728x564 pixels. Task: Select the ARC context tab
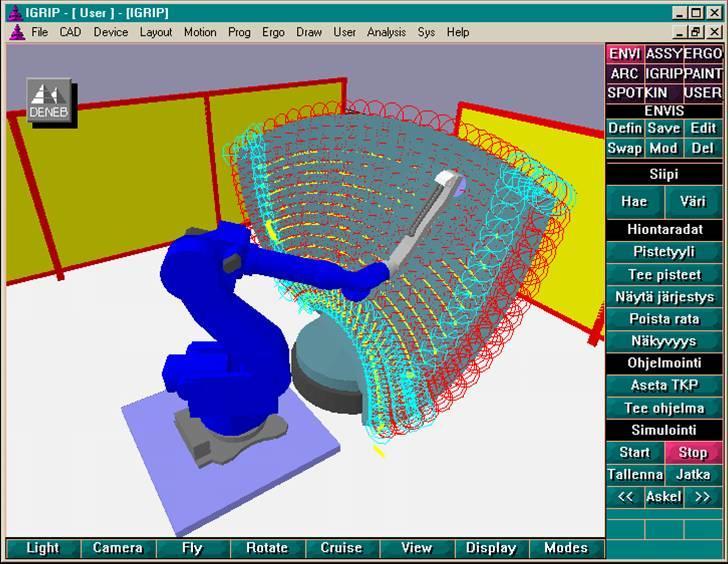(x=625, y=73)
